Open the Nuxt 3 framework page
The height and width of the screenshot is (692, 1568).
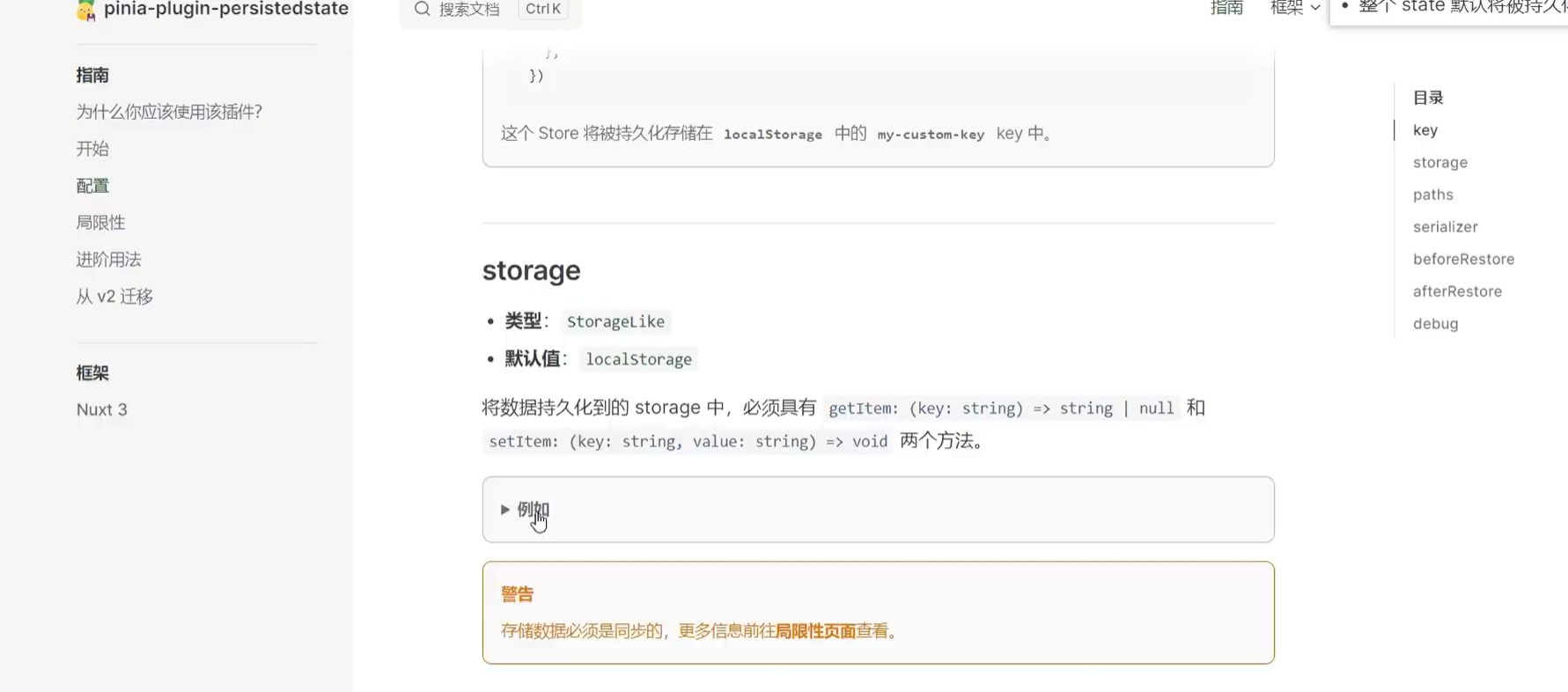pos(102,409)
